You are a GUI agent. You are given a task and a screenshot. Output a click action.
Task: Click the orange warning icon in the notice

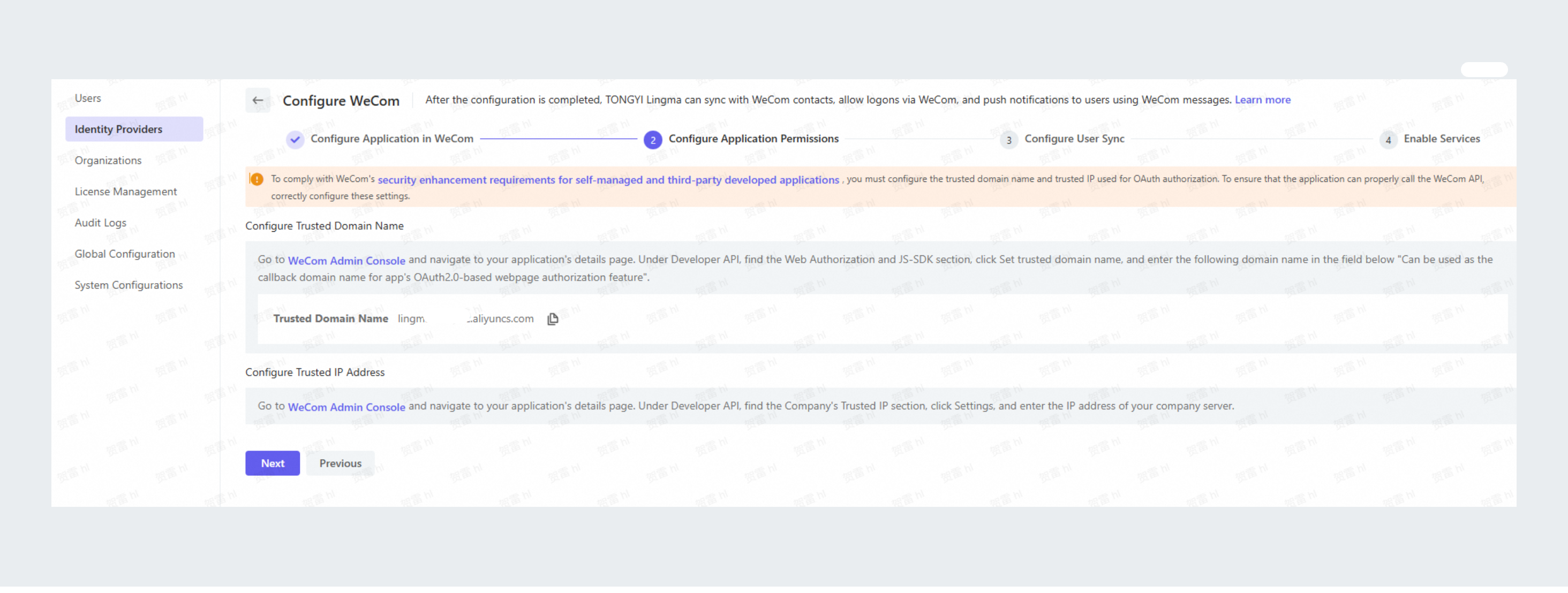(257, 179)
